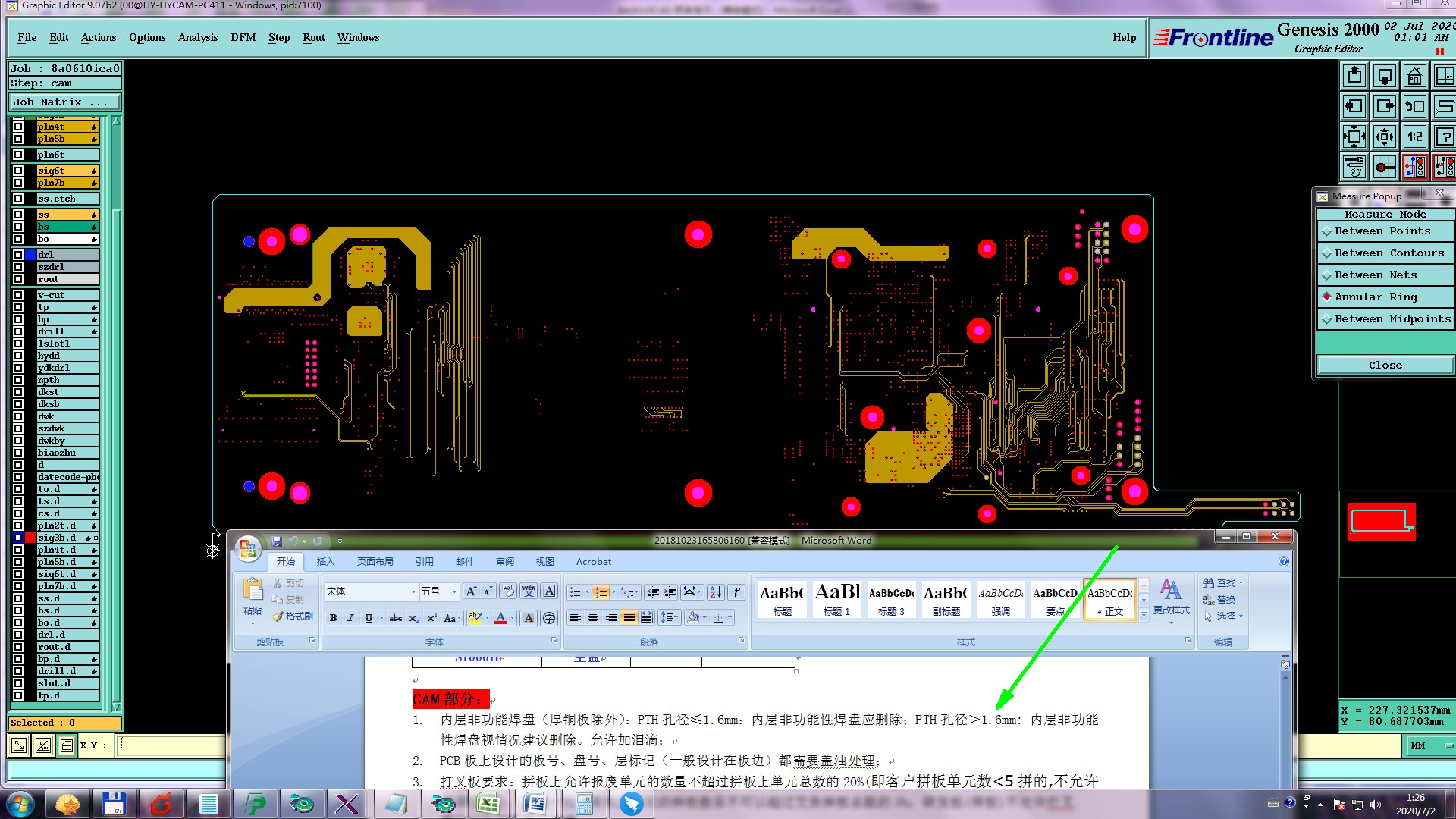Click the question mark help icon
Viewport: 1456px width, 819px height.
(x=1445, y=137)
